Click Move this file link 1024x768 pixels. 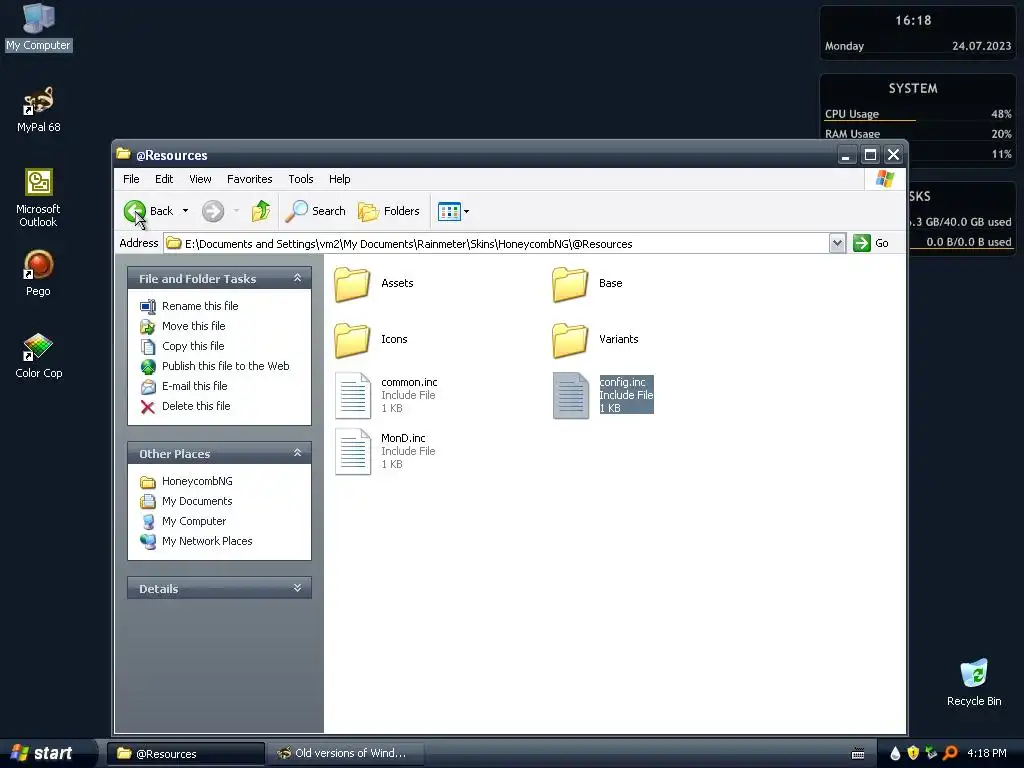pyautogui.click(x=193, y=326)
